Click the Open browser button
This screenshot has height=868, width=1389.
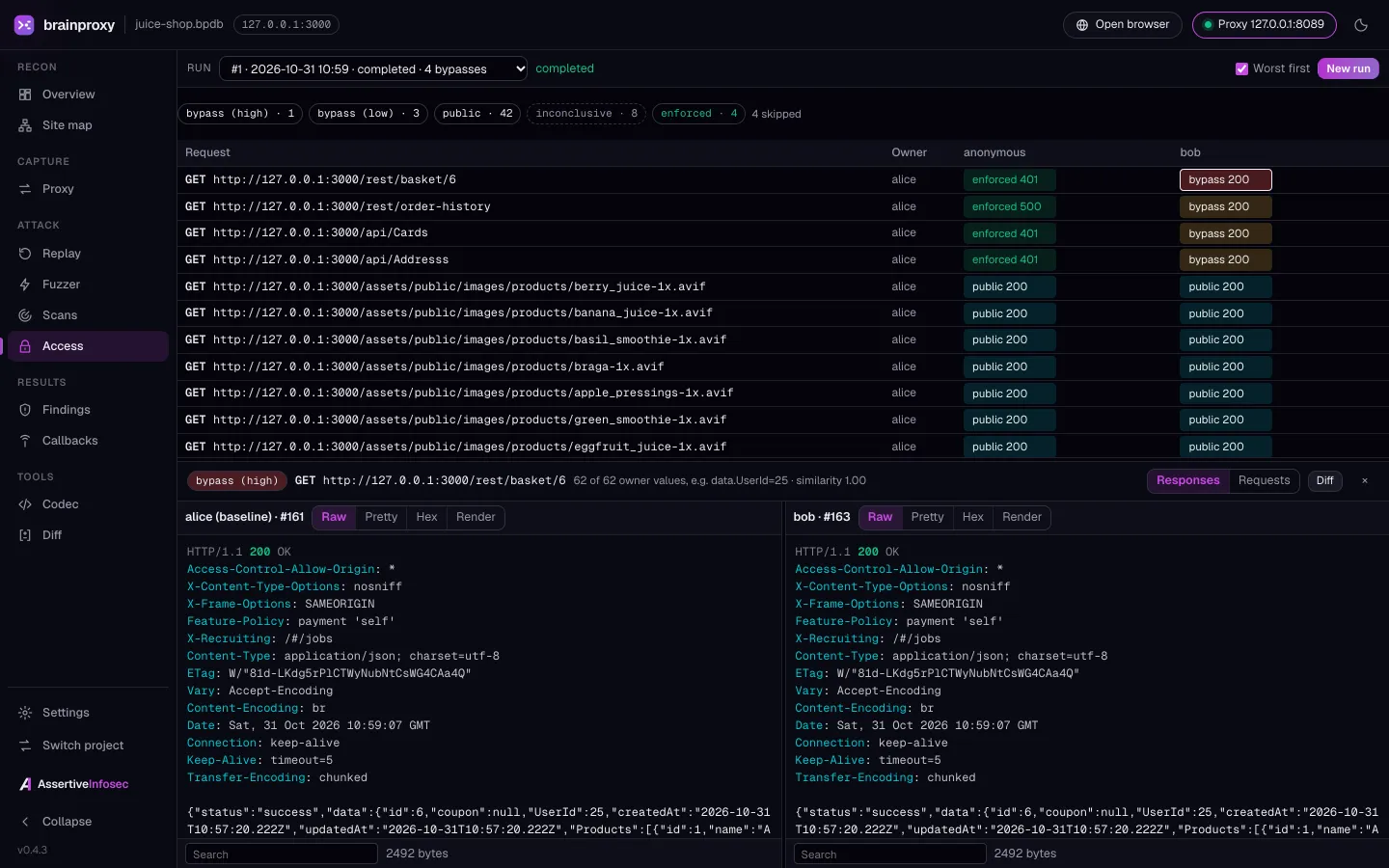coord(1123,25)
